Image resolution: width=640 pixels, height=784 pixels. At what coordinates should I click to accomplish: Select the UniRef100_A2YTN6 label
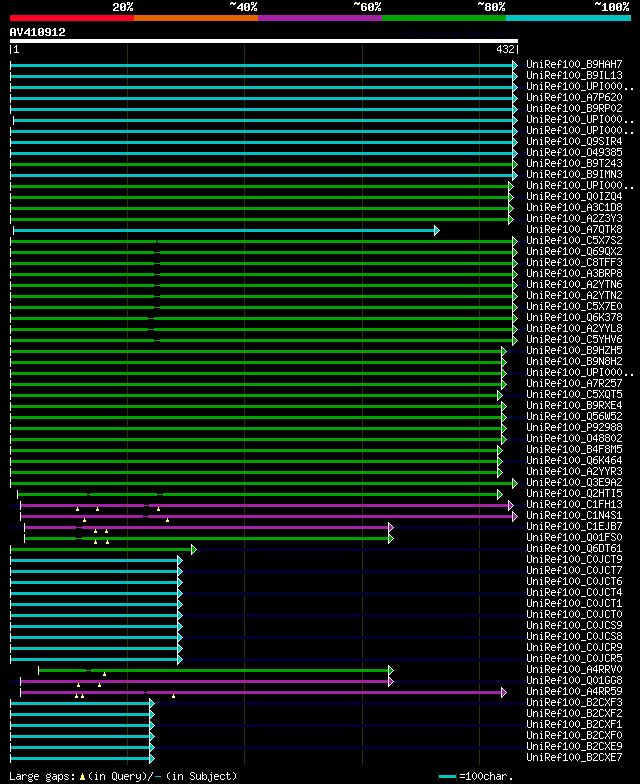tap(574, 284)
